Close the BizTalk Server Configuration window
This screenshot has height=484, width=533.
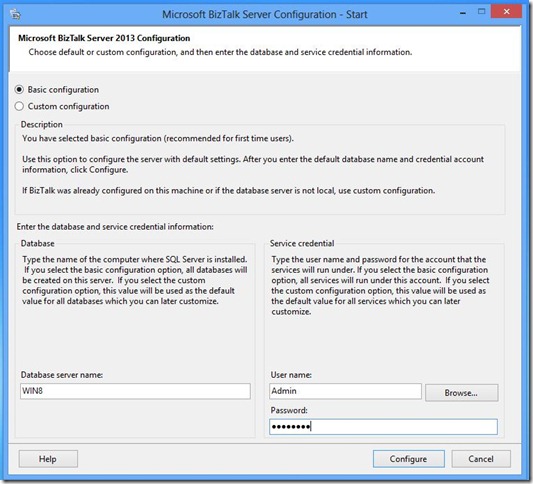pos(506,12)
